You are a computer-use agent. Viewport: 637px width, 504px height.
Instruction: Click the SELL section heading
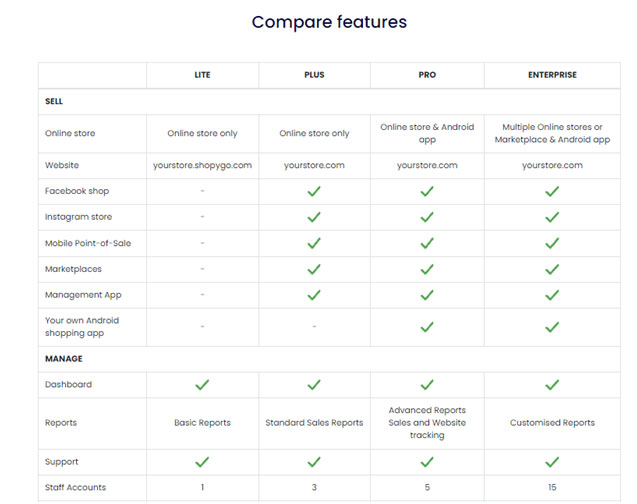pyautogui.click(x=54, y=101)
